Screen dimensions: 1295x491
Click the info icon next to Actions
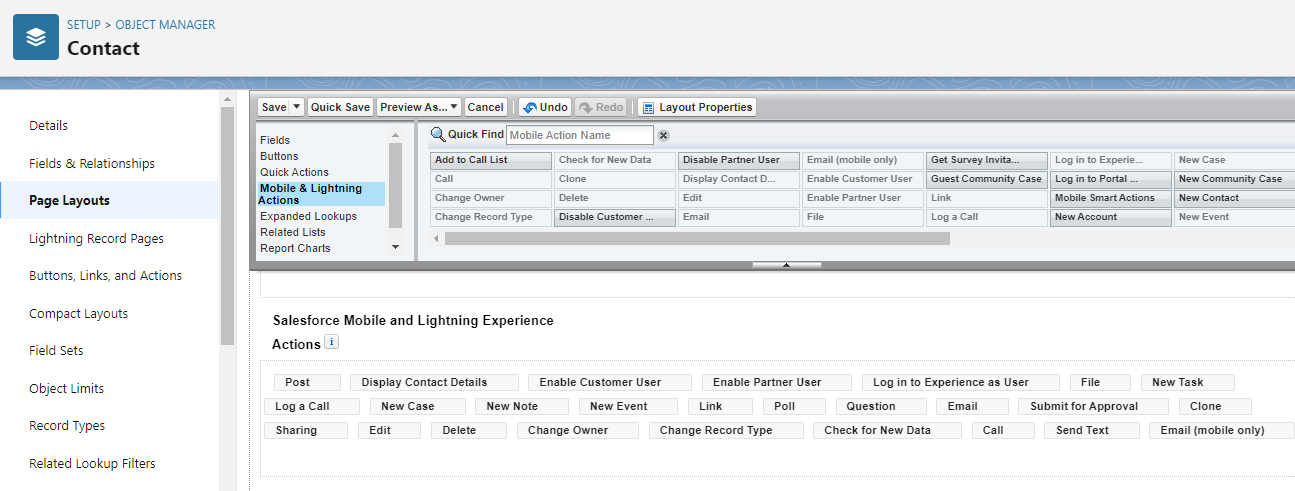pos(332,342)
